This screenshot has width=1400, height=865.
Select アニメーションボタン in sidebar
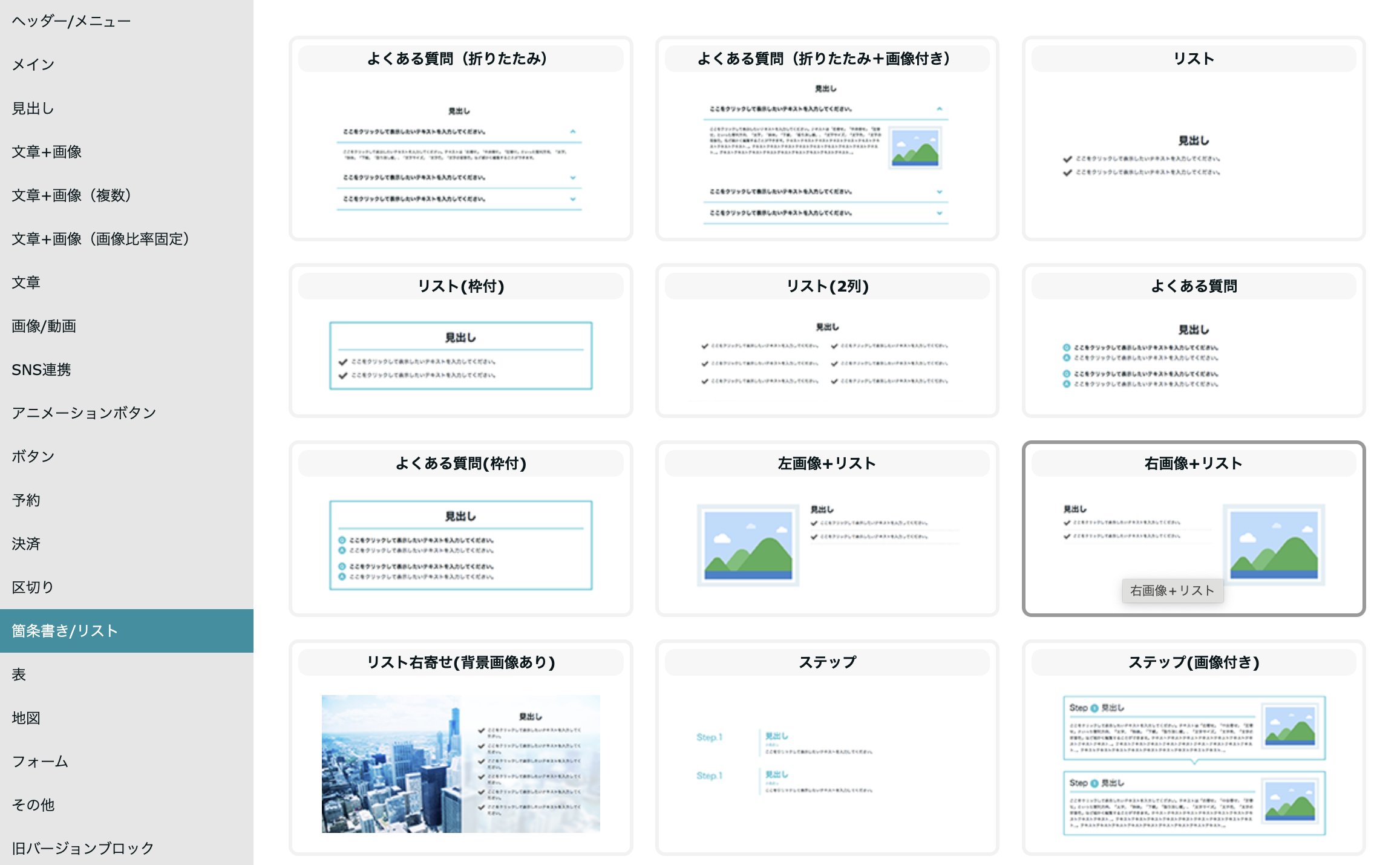[84, 413]
